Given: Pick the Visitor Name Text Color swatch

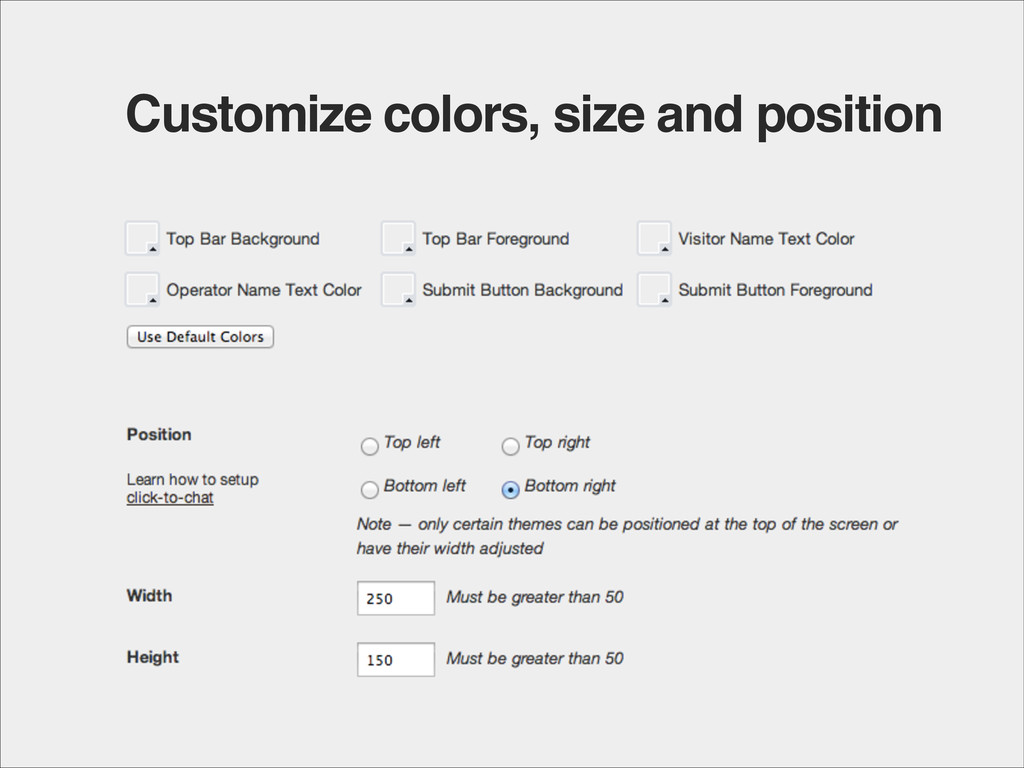Looking at the screenshot, I should tap(654, 238).
